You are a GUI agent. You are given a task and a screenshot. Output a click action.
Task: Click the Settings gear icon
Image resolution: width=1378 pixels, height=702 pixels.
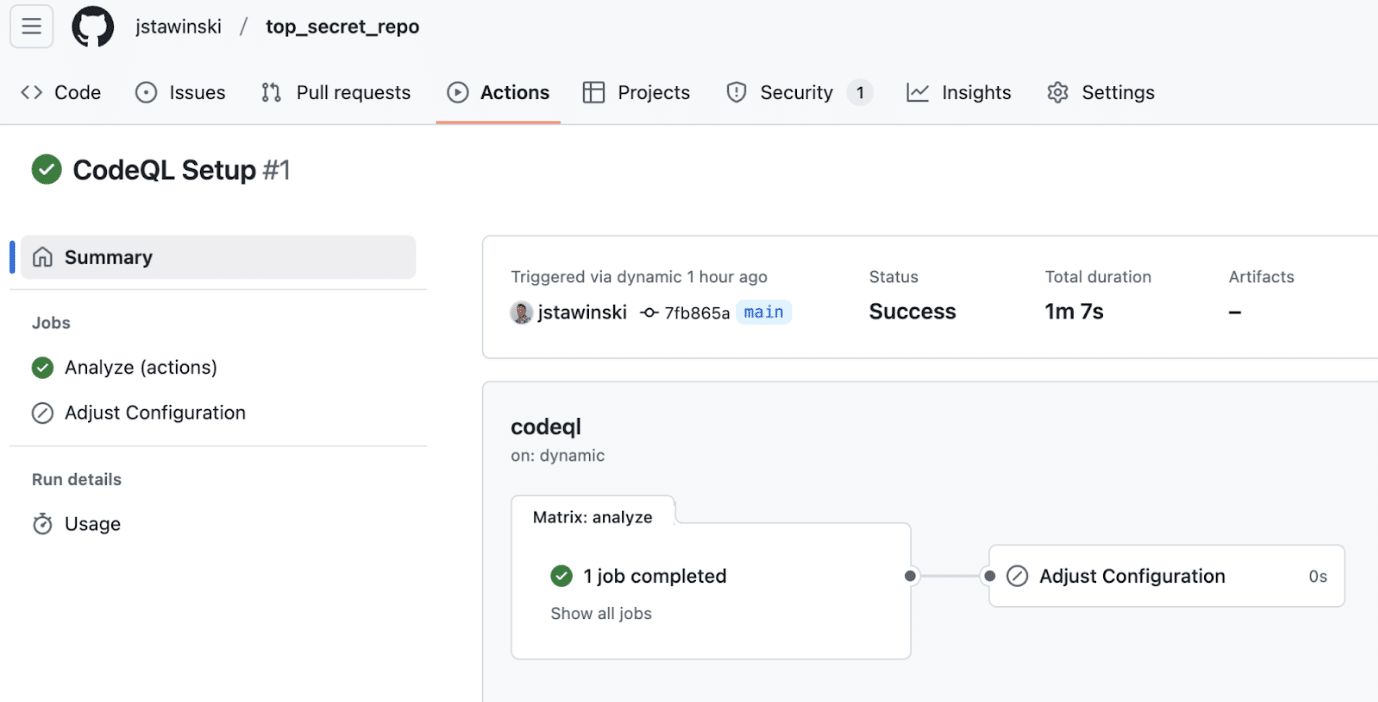coord(1057,92)
